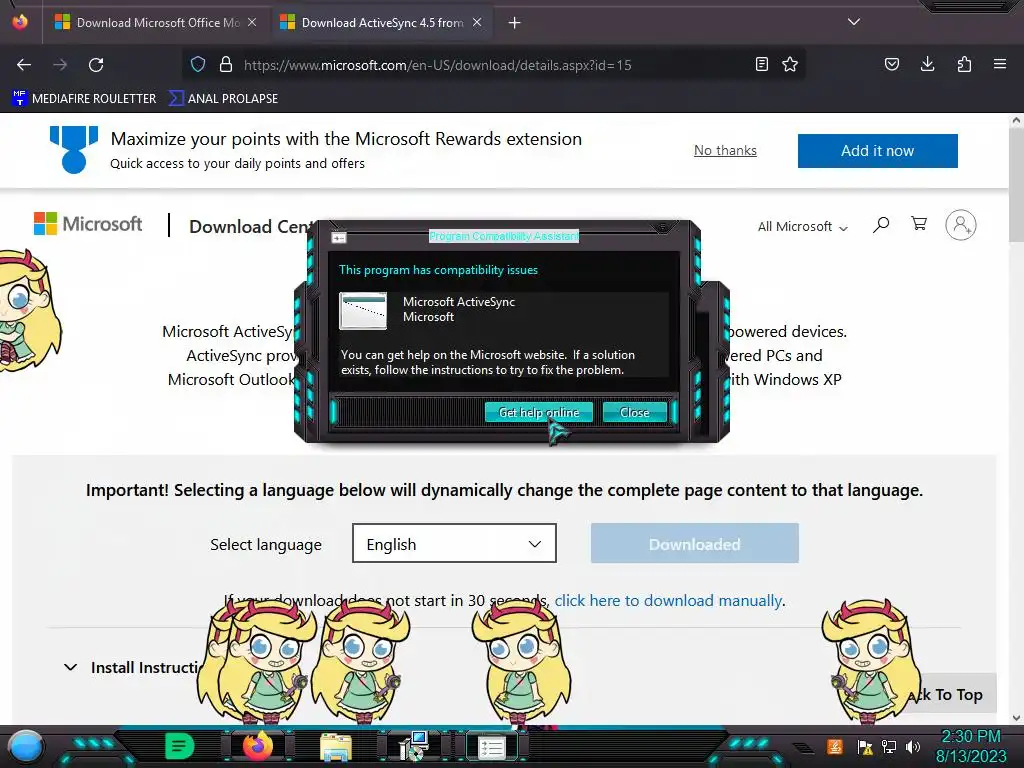Screen dimensions: 1024x768
Task: Open the installer setup taskbar icon
Action: coord(414,746)
